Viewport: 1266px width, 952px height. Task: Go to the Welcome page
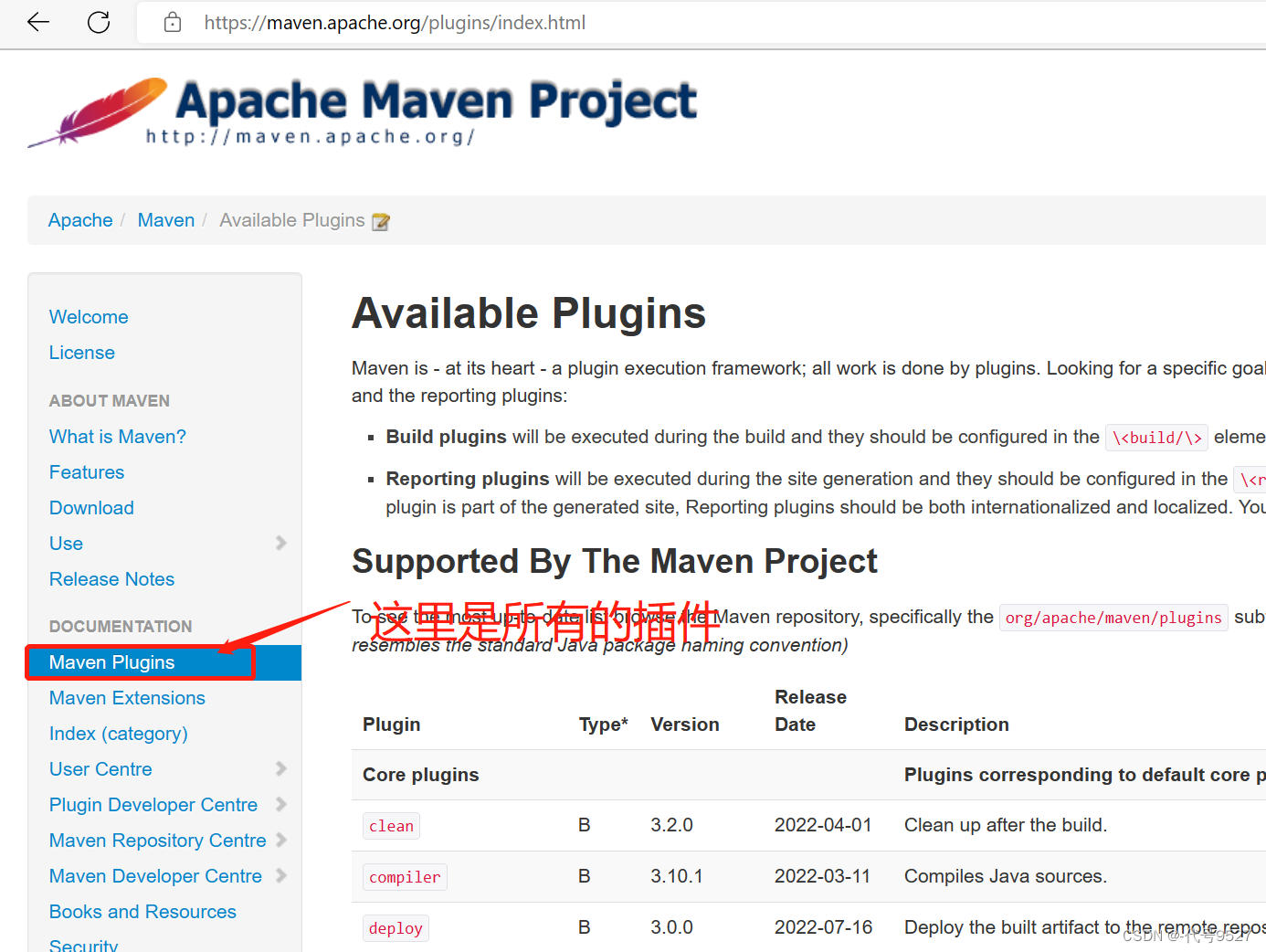coord(89,317)
